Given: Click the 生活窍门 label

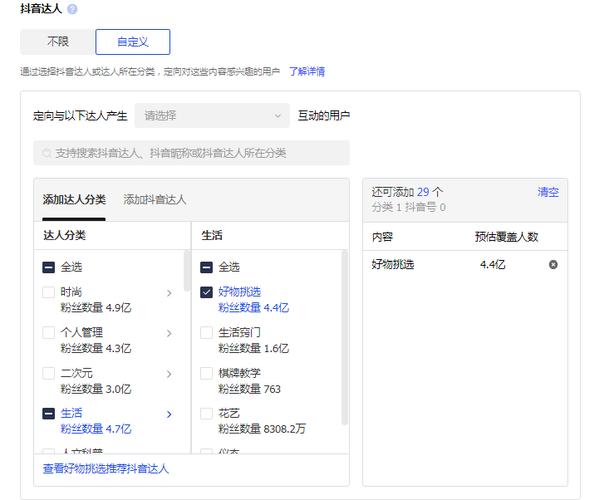Looking at the screenshot, I should [239, 332].
